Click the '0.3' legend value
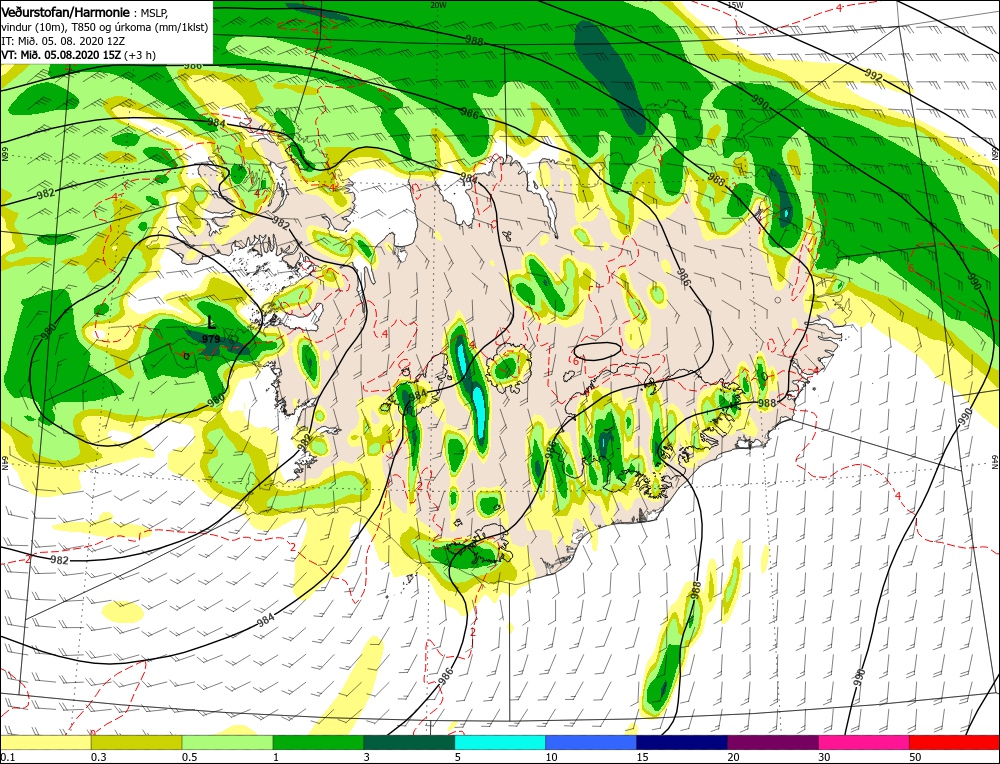1000x764 pixels. [98, 757]
